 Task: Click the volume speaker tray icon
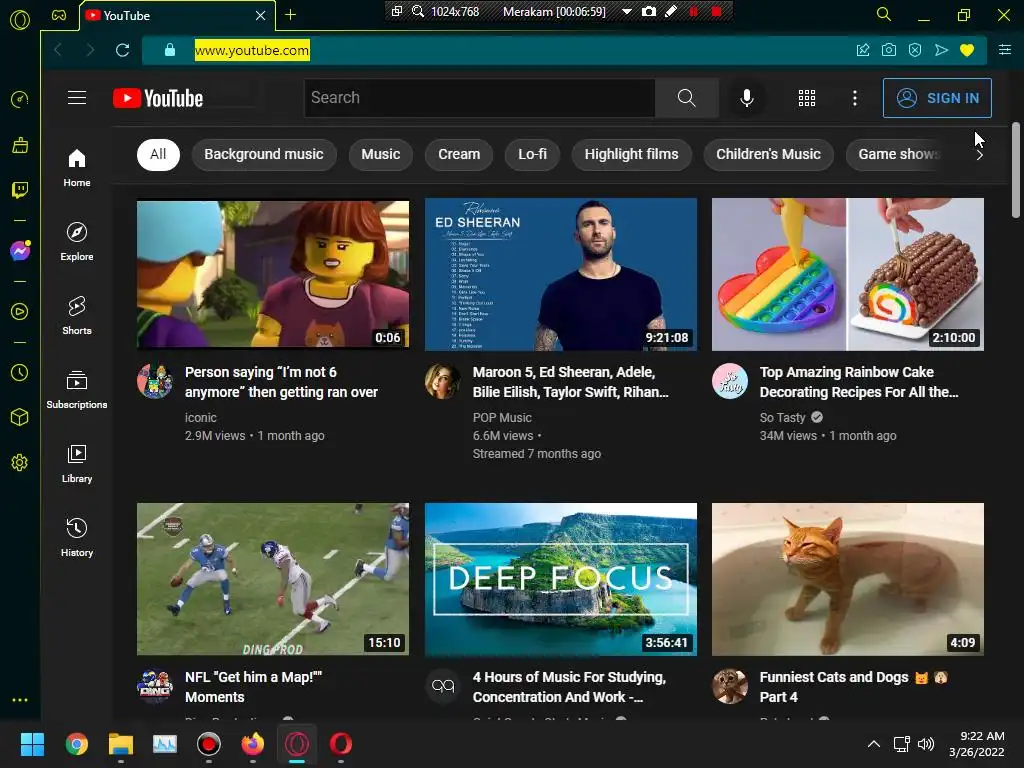tap(926, 744)
